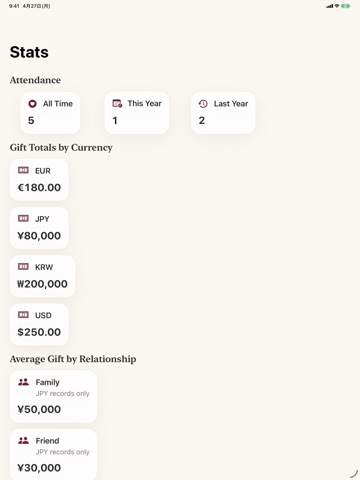Tap the banknote icon next to USD

pyautogui.click(x=23, y=315)
